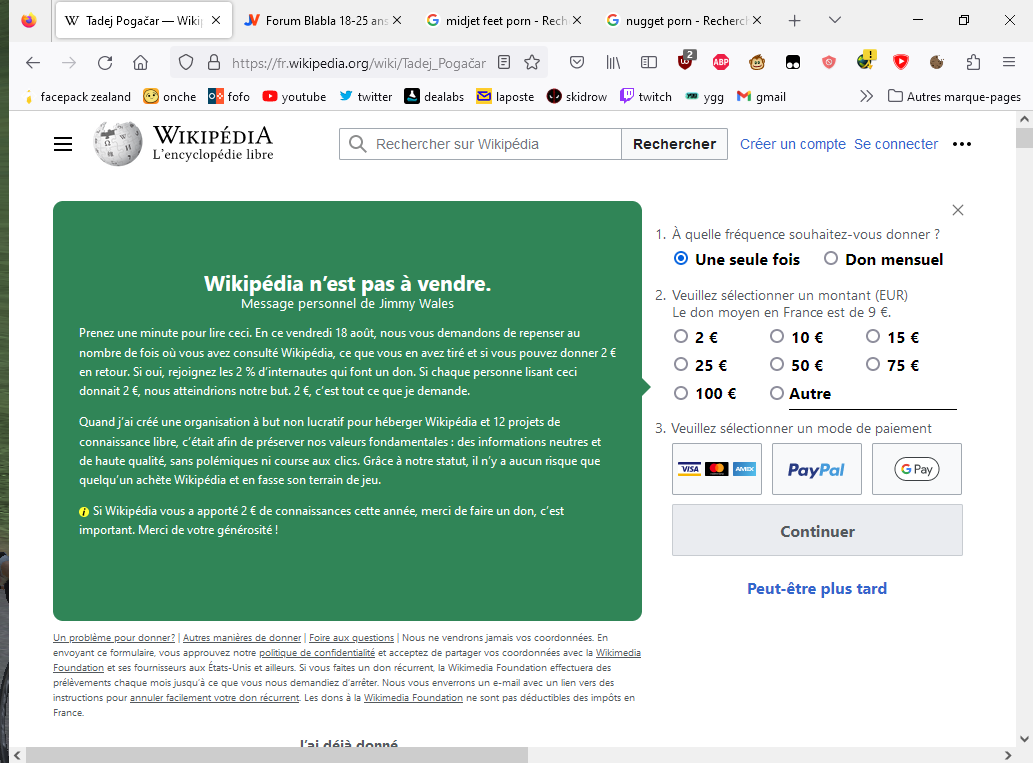The width and height of the screenshot is (1033, 763).
Task: Choose the 15 € donation amount
Action: (873, 337)
